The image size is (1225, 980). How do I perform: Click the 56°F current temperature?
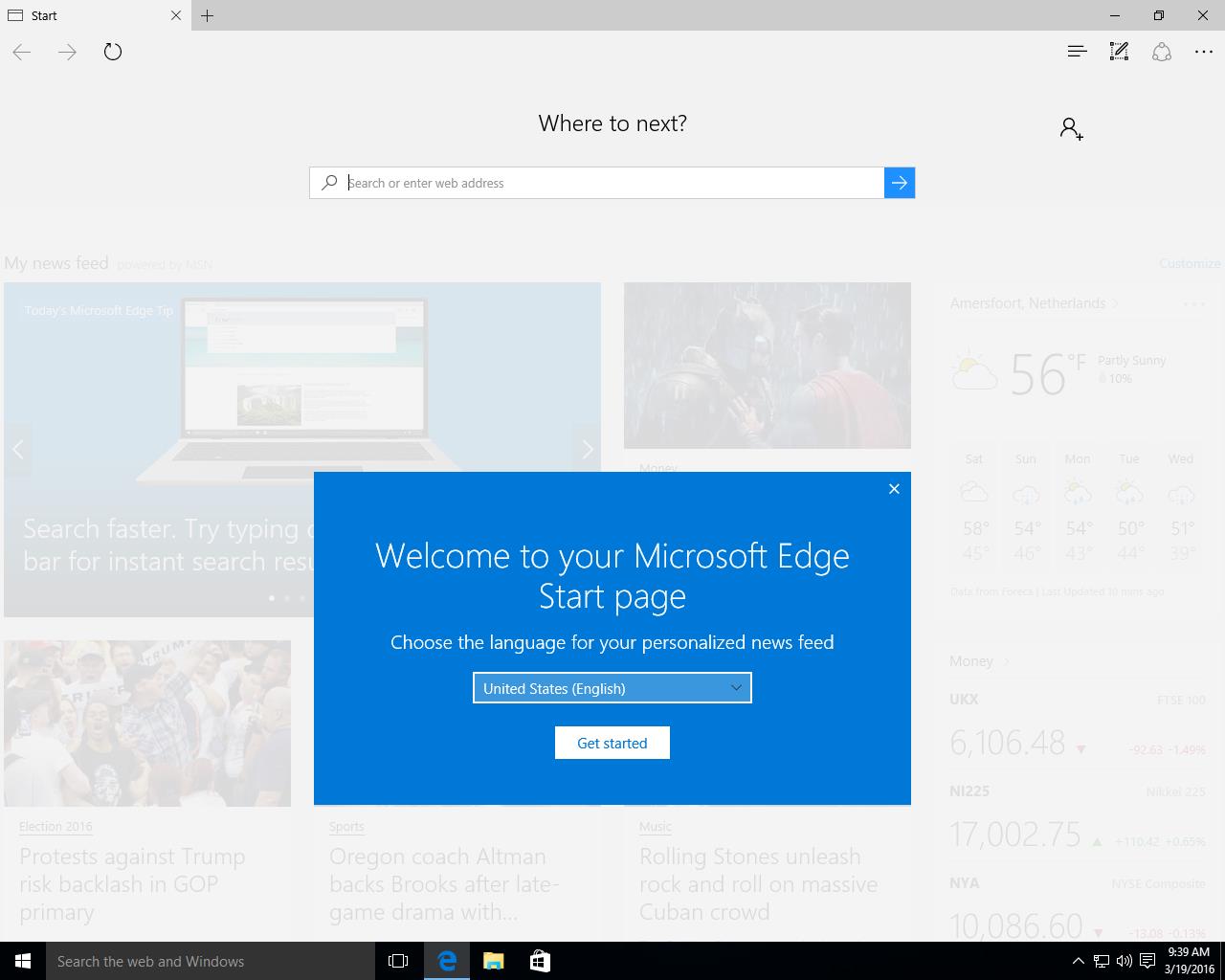[x=1048, y=373]
